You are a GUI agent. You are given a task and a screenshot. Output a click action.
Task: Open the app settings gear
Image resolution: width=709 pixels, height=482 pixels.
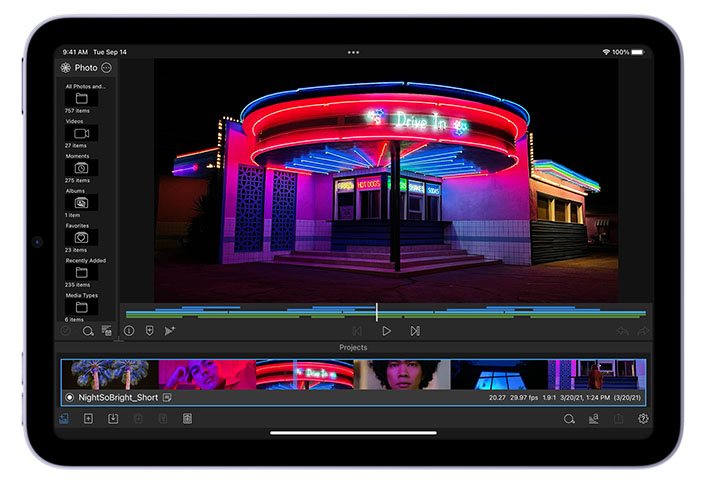[643, 419]
